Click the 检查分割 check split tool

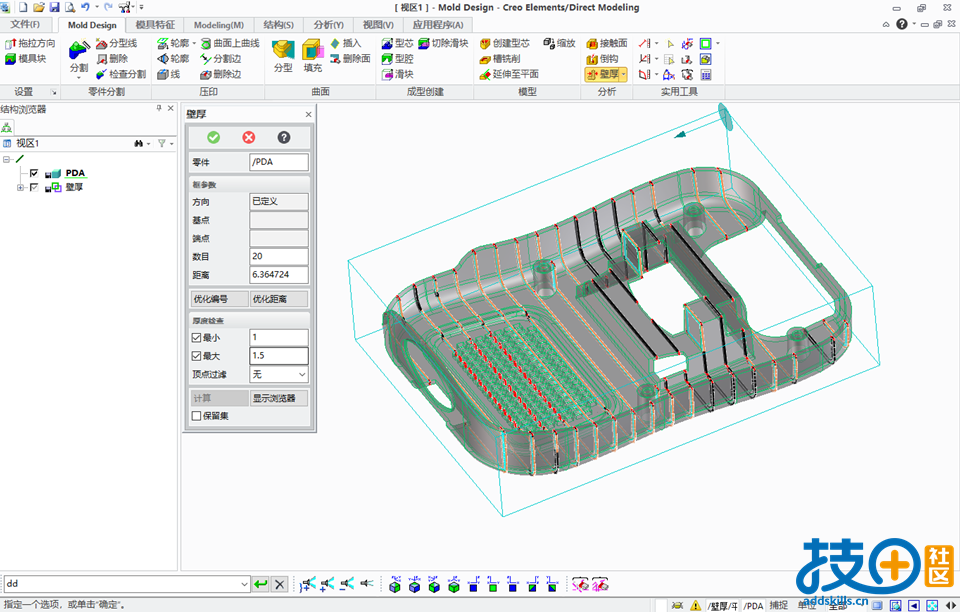coord(121,74)
